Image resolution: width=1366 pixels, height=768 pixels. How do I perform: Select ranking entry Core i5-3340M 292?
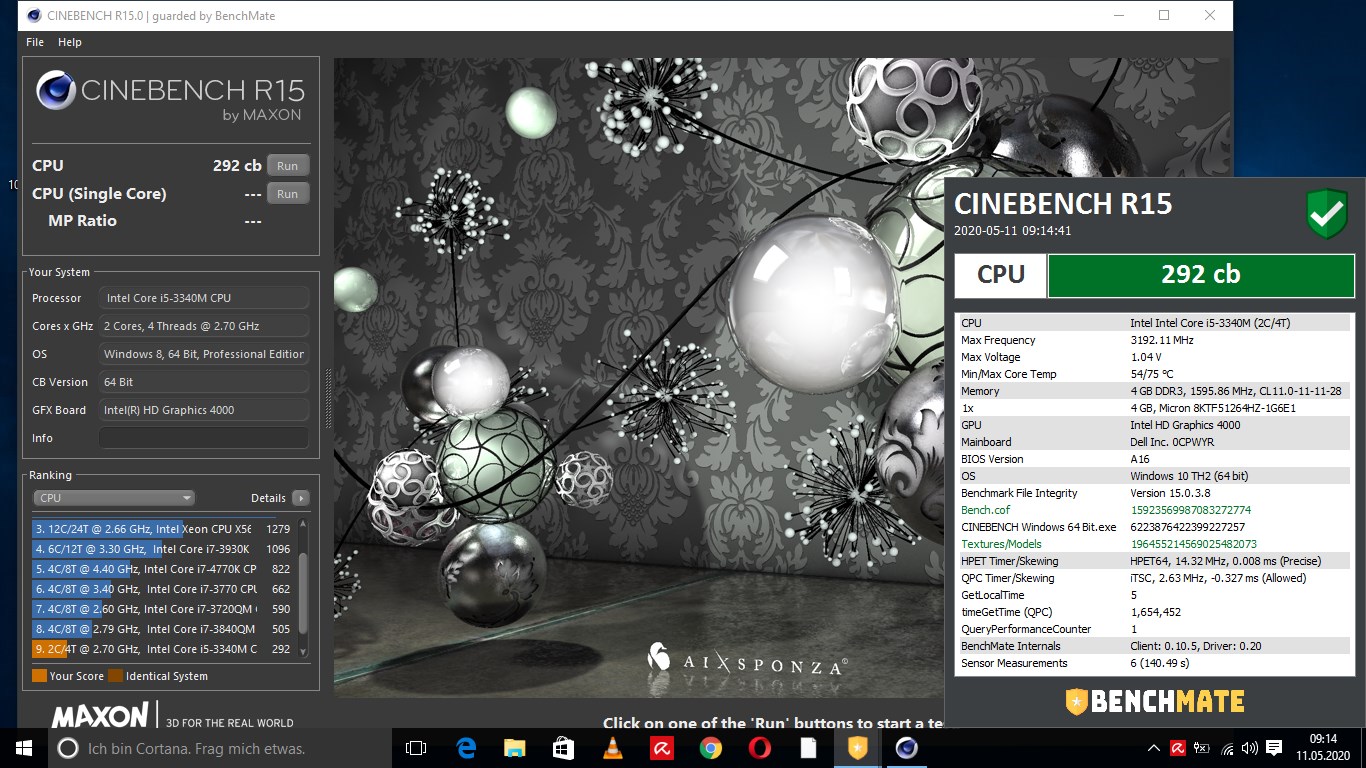click(x=162, y=649)
